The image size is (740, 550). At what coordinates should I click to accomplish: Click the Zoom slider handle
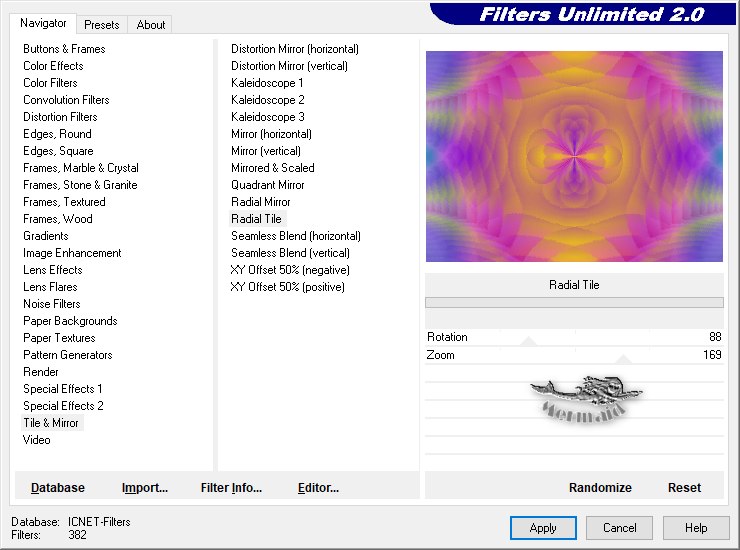pyautogui.click(x=623, y=359)
